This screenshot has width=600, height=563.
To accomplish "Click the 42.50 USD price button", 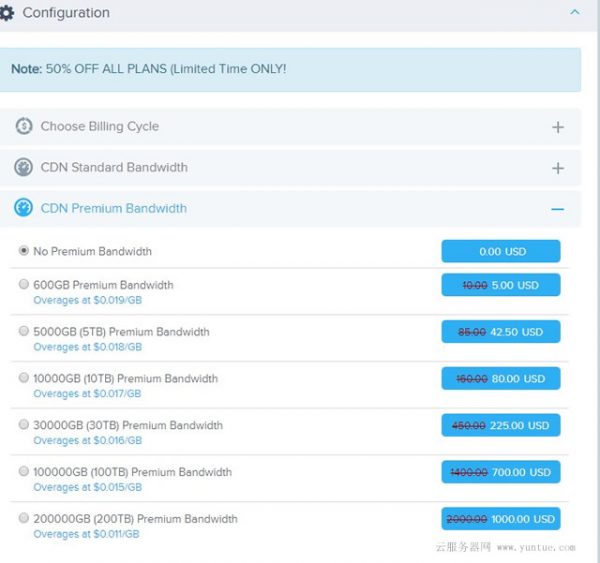I will 501,332.
